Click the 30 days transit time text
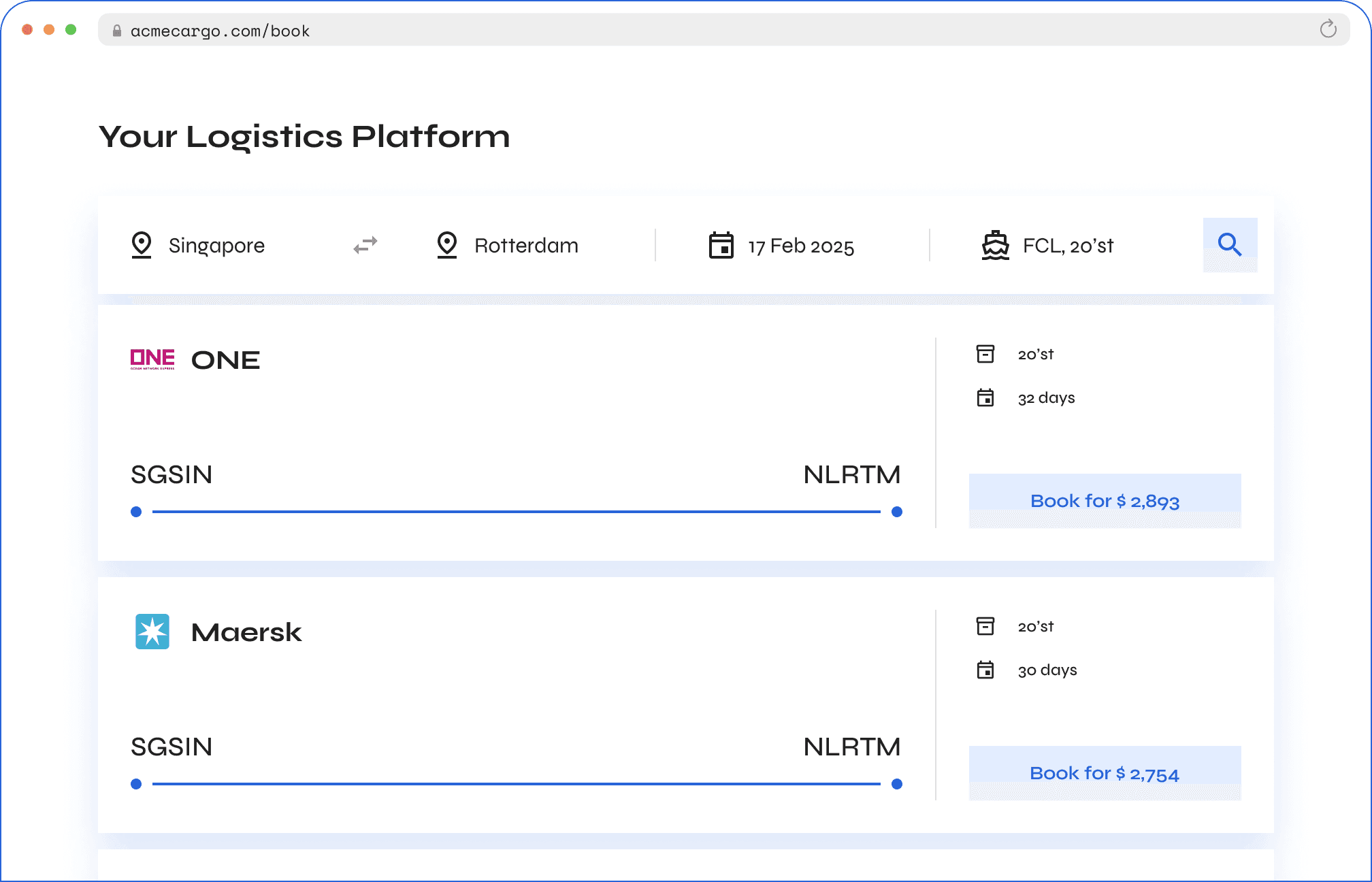 click(1047, 670)
